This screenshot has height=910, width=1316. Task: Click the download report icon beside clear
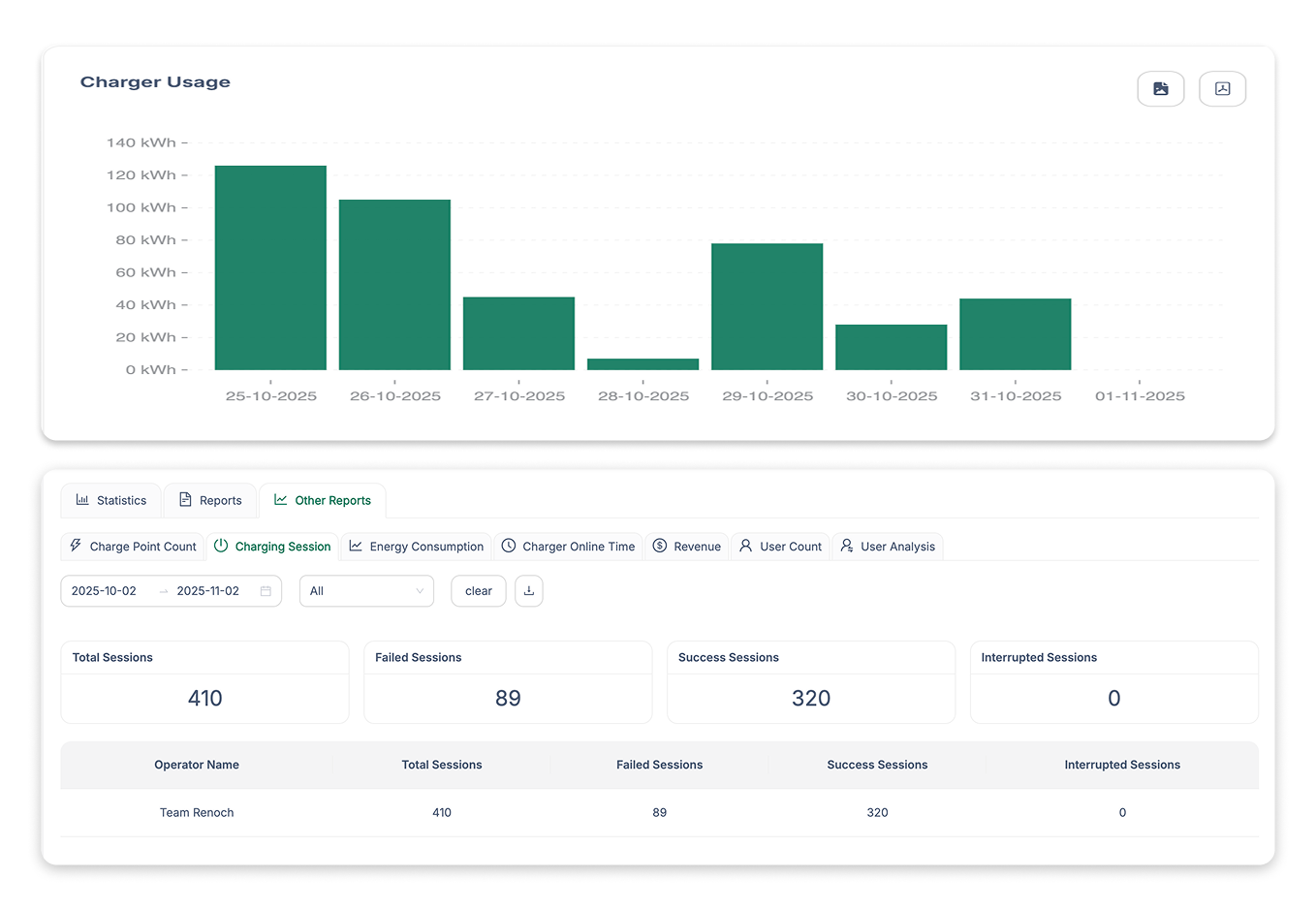pyautogui.click(x=528, y=590)
